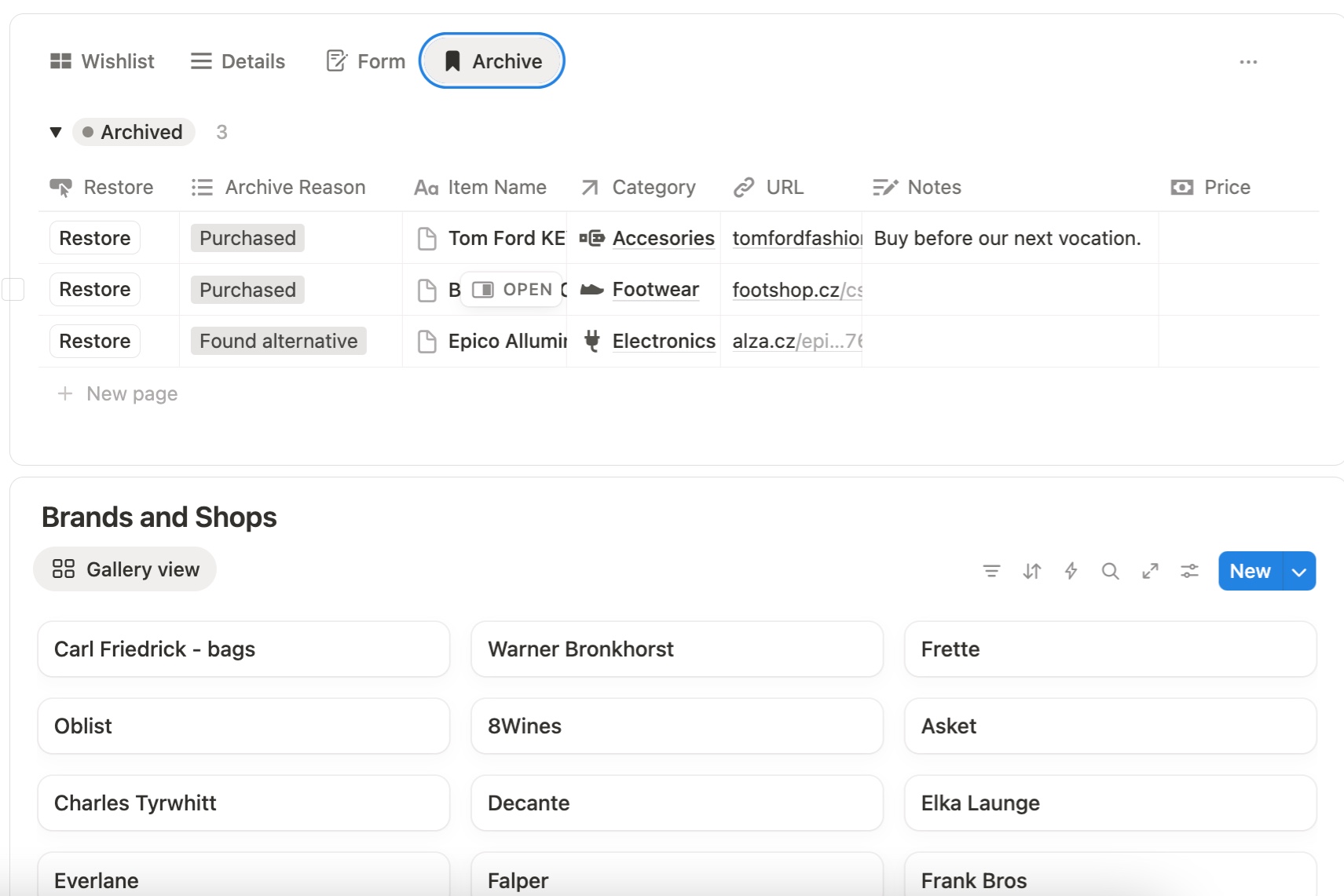Image resolution: width=1344 pixels, height=896 pixels.
Task: Open the Gallery view switcher
Action: tap(126, 569)
